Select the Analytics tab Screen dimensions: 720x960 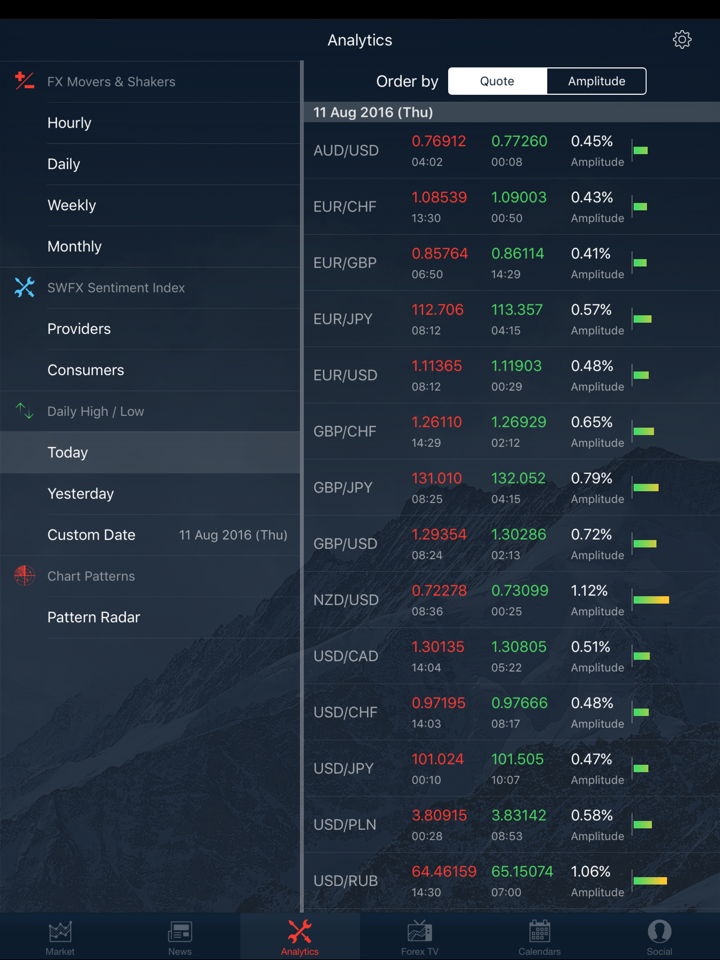tap(300, 936)
